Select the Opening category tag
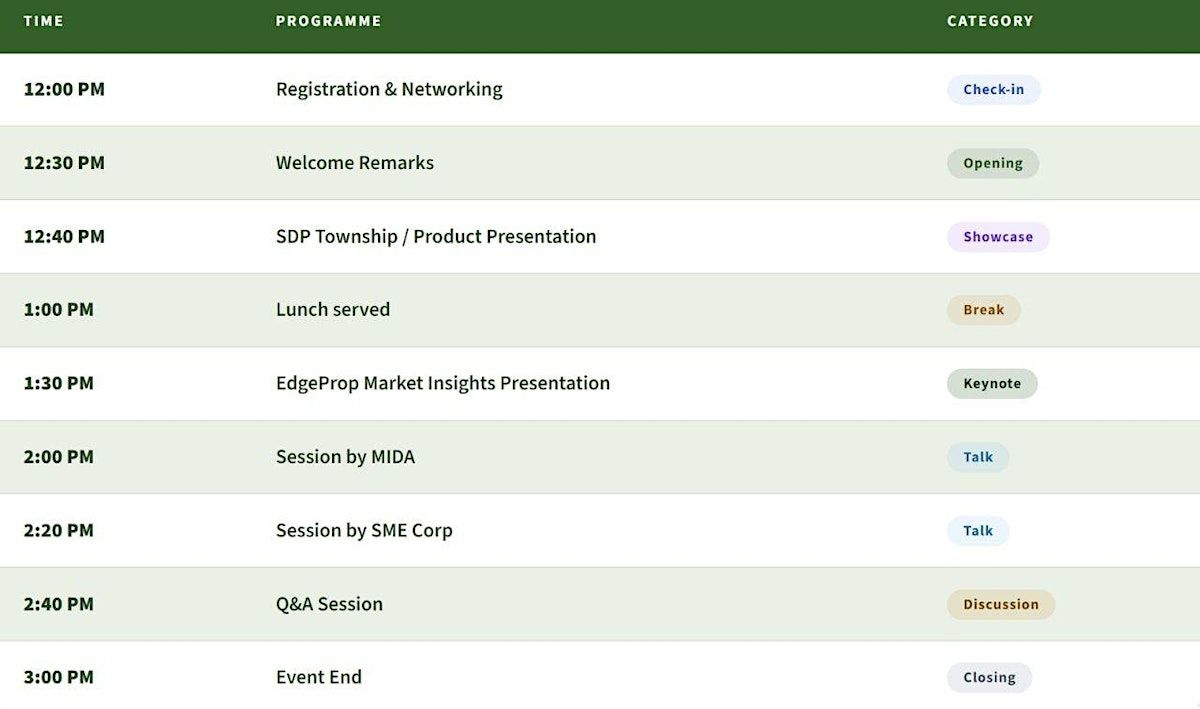This screenshot has width=1200, height=709. coord(993,163)
